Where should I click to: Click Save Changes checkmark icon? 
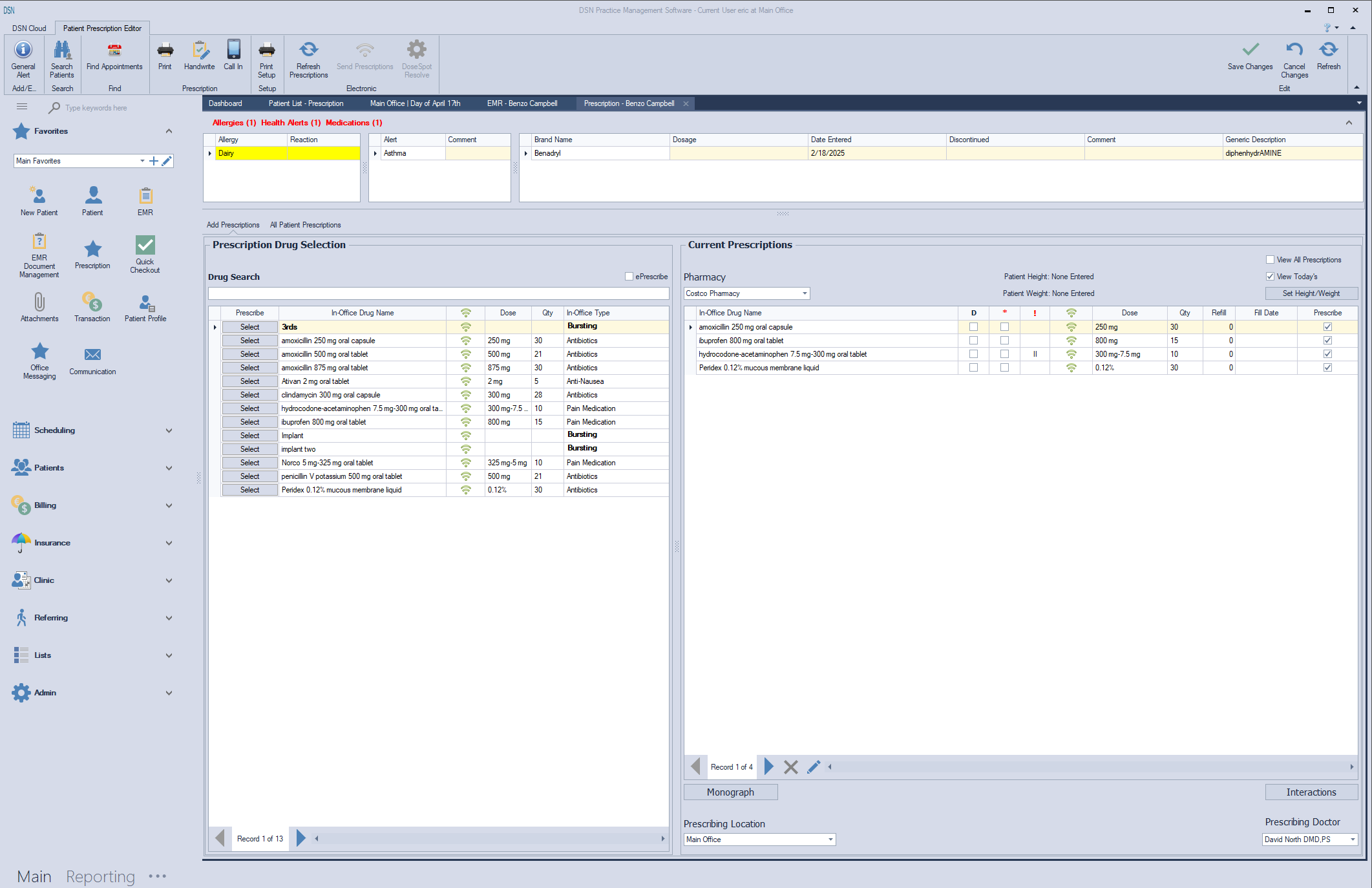pos(1250,50)
